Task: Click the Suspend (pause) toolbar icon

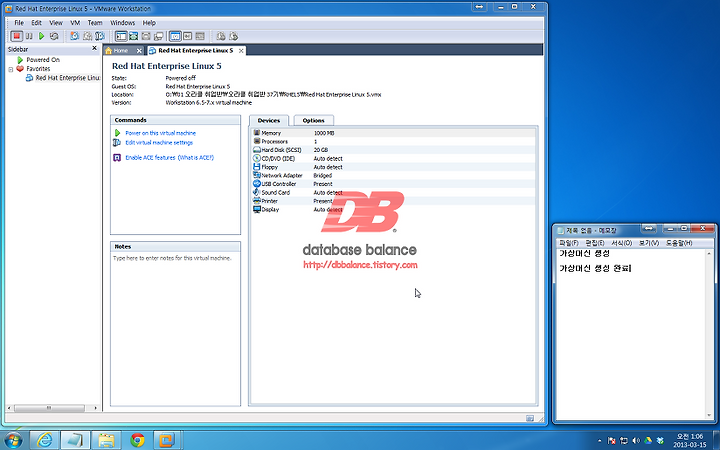Action: click(29, 36)
